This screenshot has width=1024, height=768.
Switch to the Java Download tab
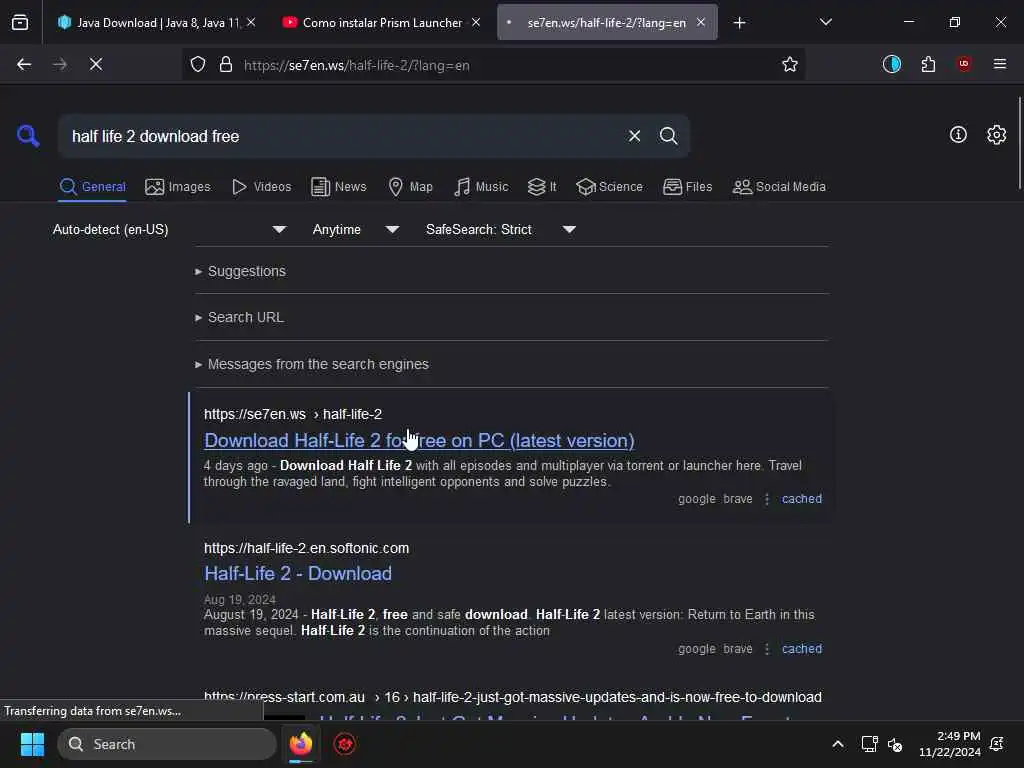pos(148,23)
